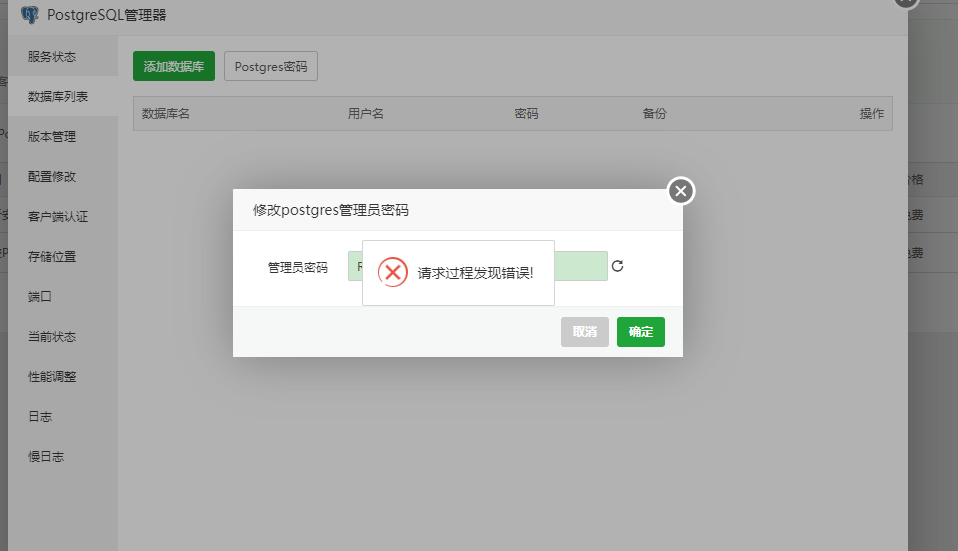Viewport: 958px width, 551px height.
Task: Open the 日志 sidebar tab
Action: pos(63,417)
